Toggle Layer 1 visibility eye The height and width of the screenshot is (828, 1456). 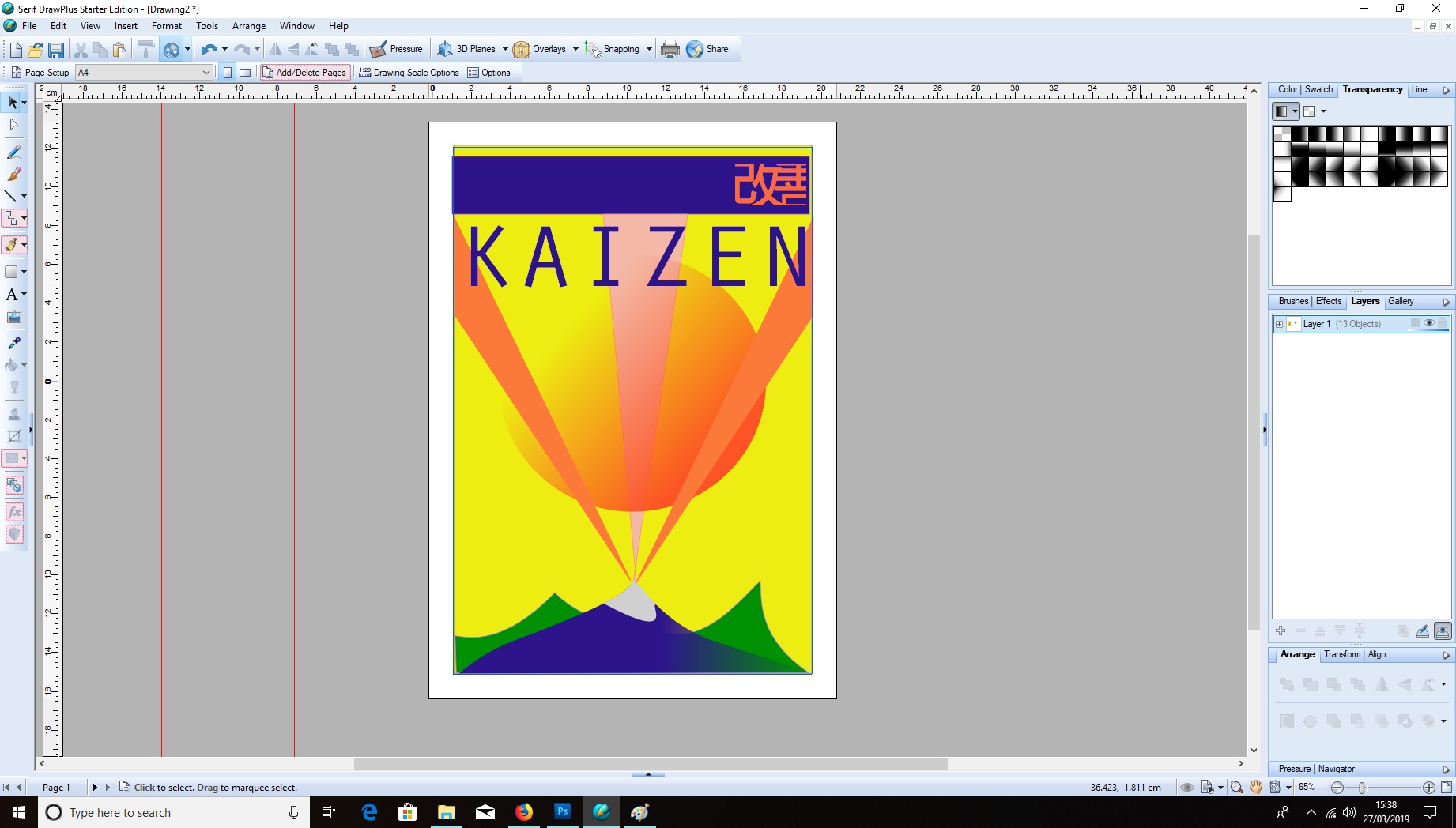(x=1428, y=323)
